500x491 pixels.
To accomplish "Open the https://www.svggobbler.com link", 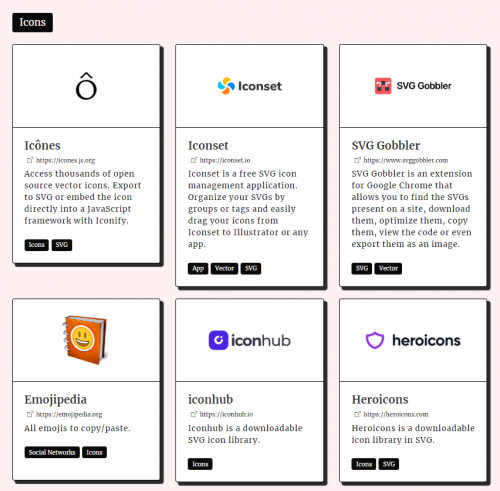I will pos(405,160).
